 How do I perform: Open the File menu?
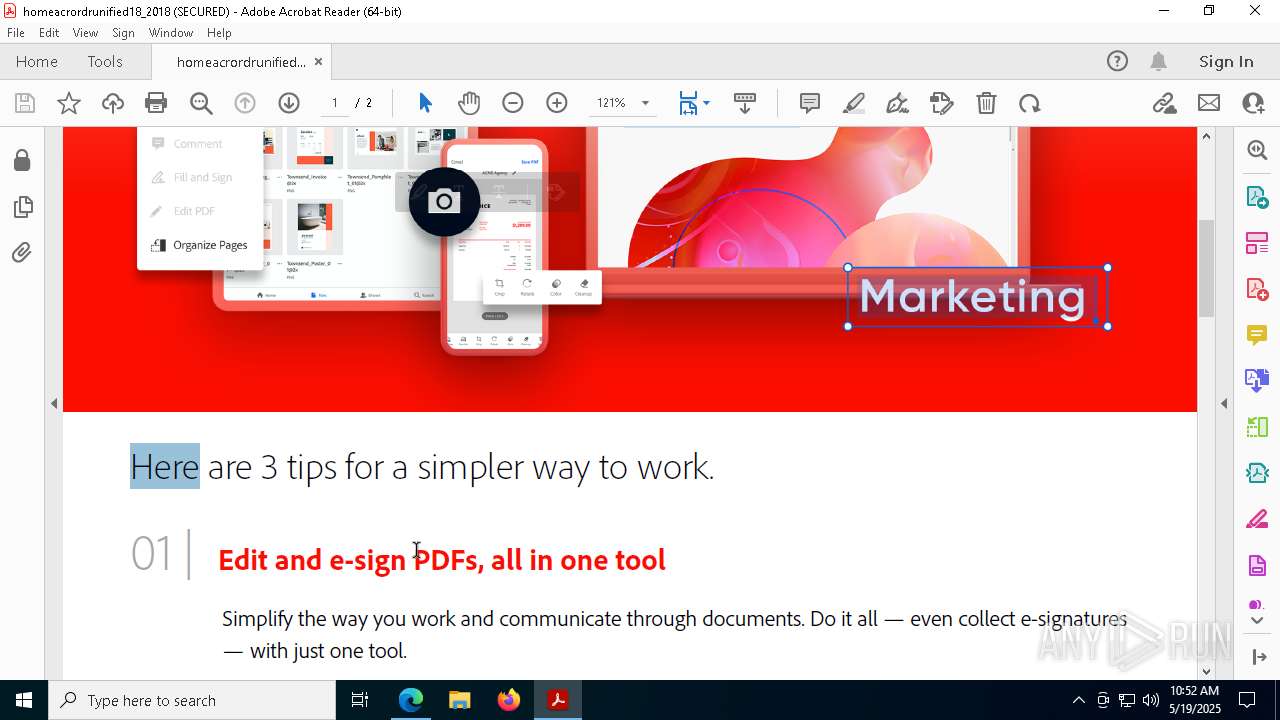tap(16, 33)
